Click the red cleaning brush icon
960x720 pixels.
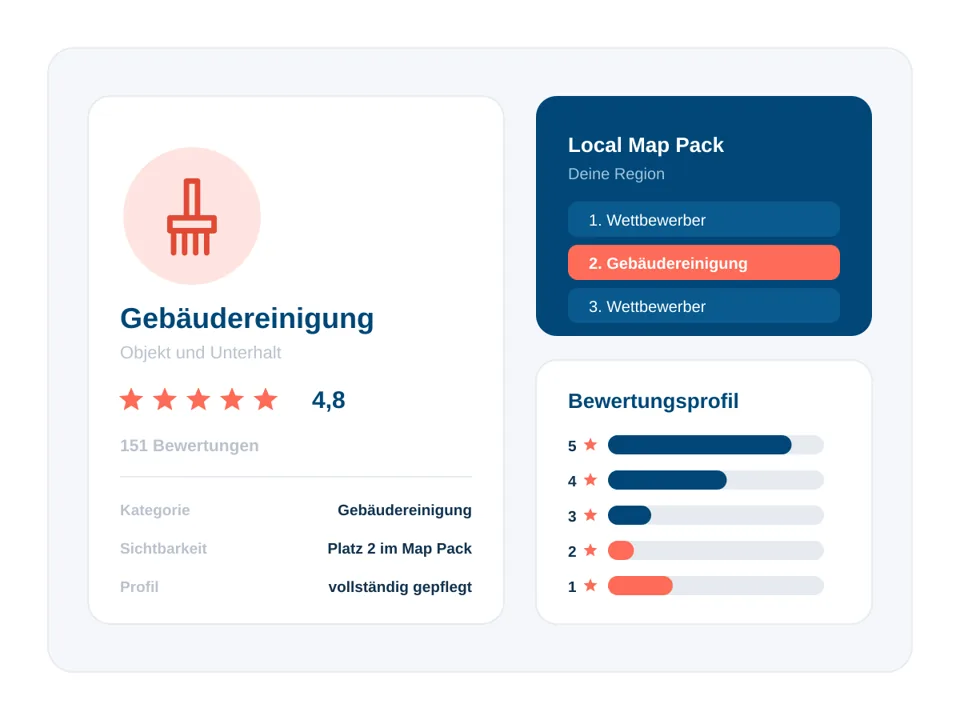pyautogui.click(x=192, y=216)
